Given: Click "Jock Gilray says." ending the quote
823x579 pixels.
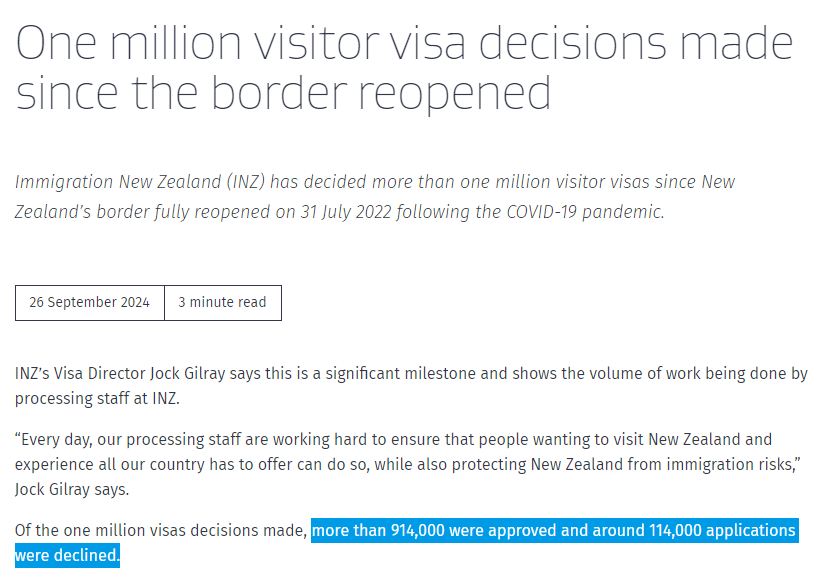Looking at the screenshot, I should pos(73,489).
